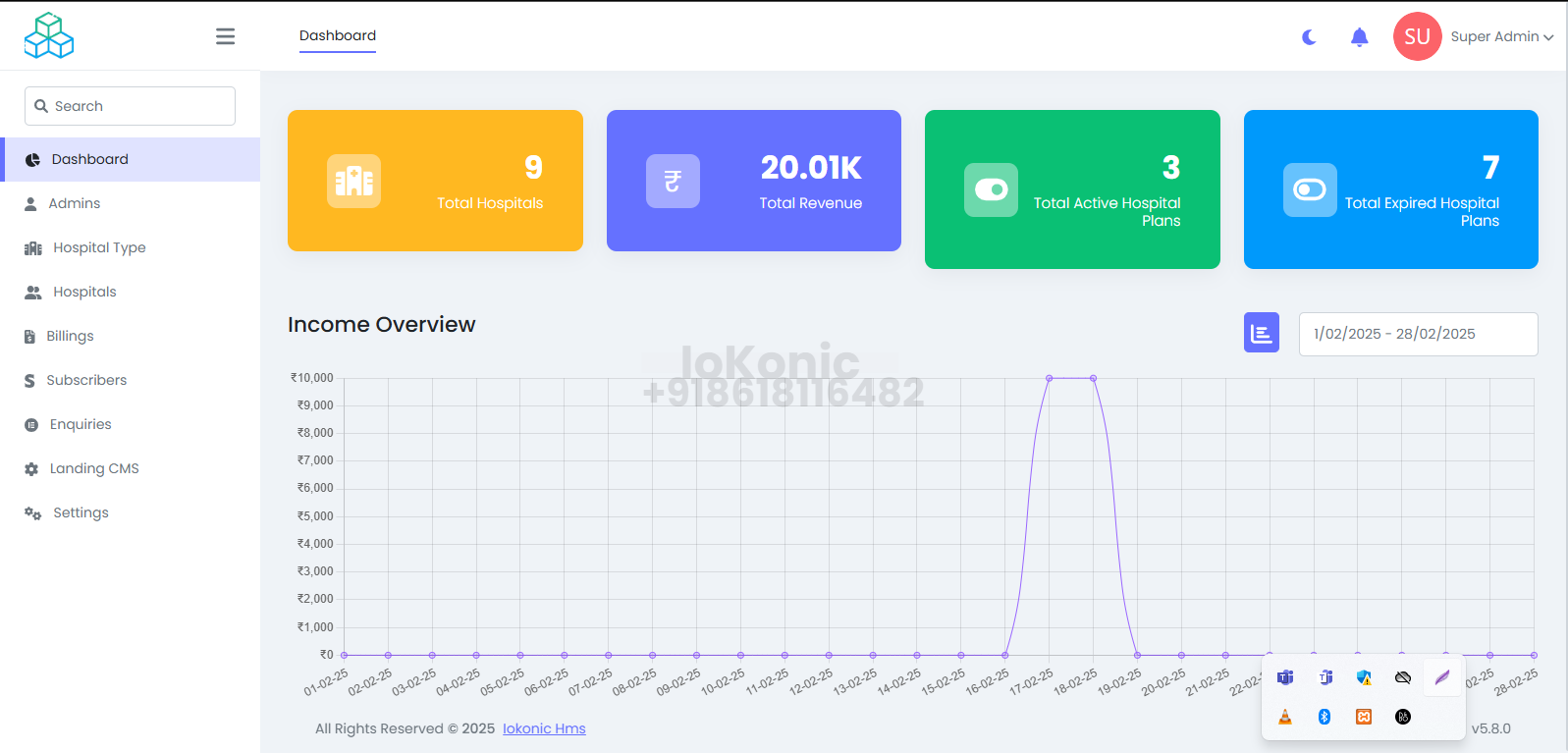Click the Hospitals people icon in sidebar
Screen dimensions: 1568x753
click(x=33, y=293)
